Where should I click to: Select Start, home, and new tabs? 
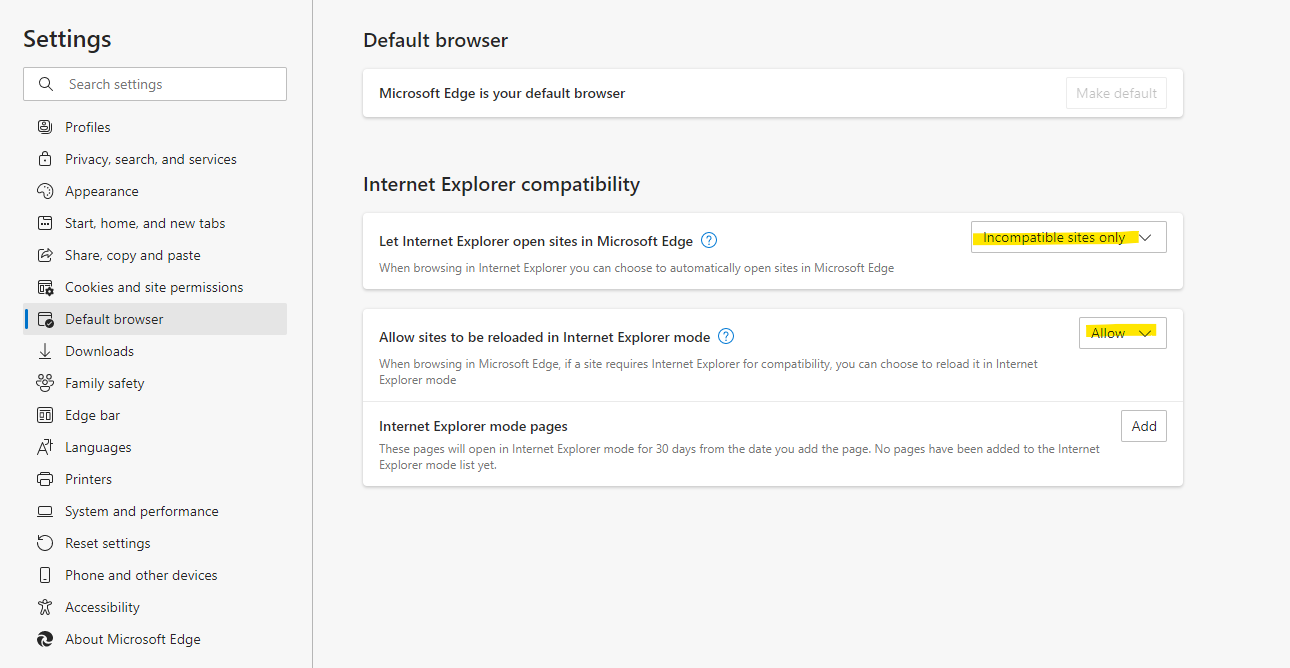point(155,223)
